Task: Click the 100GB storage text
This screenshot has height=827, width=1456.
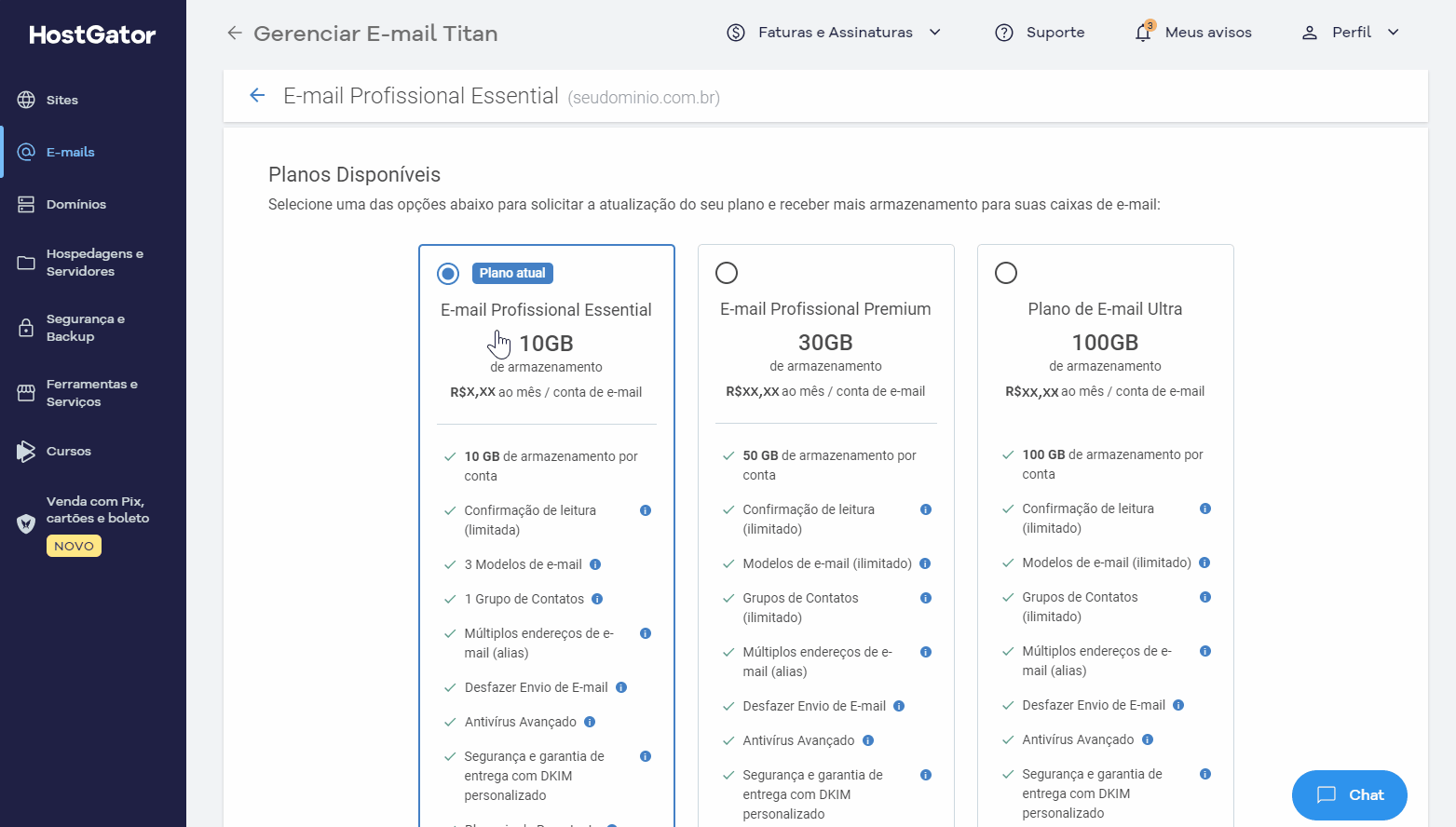Action: tap(1105, 343)
